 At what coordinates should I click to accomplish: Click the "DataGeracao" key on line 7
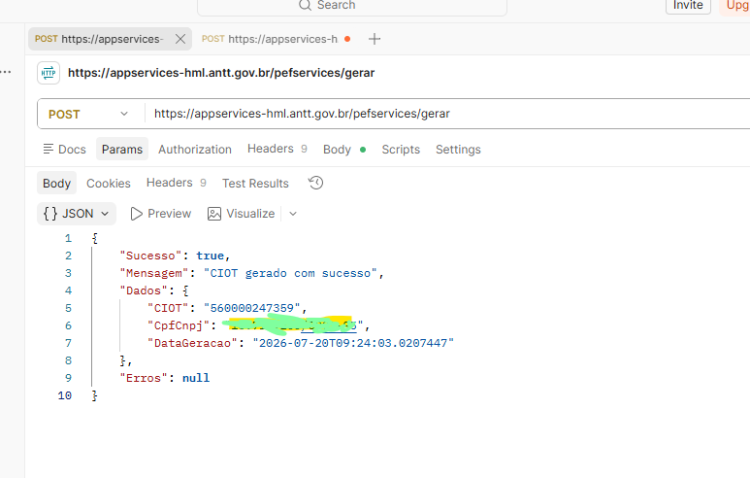[x=193, y=343]
